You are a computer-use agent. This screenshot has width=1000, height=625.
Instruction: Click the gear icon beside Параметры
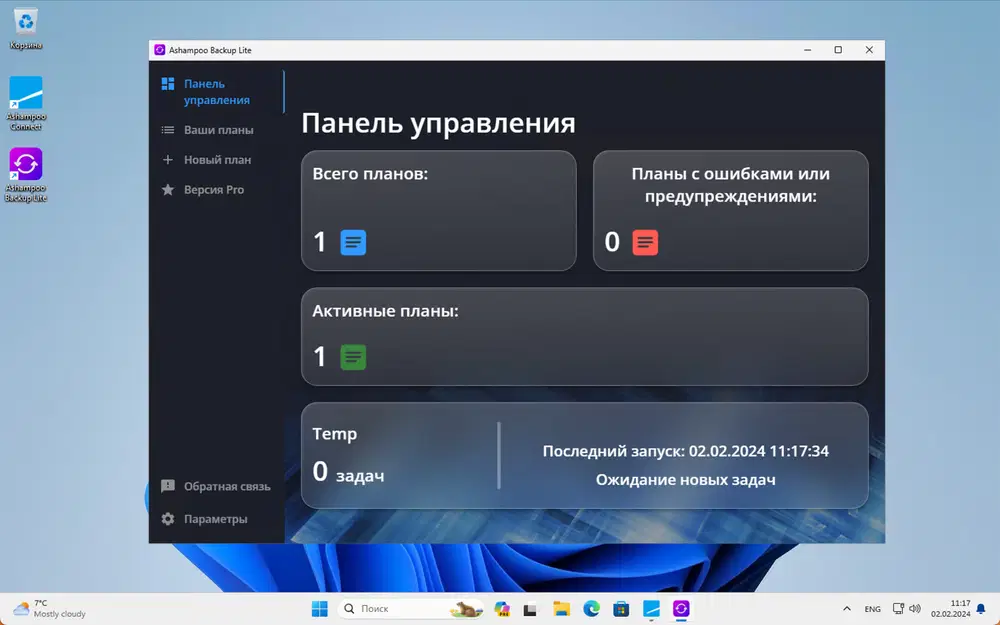click(x=168, y=519)
